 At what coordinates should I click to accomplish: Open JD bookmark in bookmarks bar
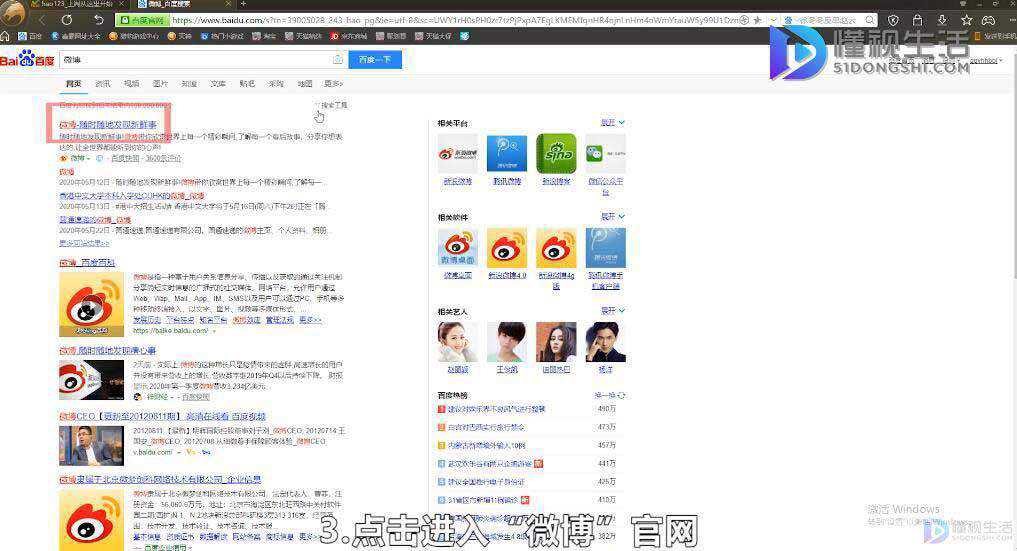tap(348, 36)
